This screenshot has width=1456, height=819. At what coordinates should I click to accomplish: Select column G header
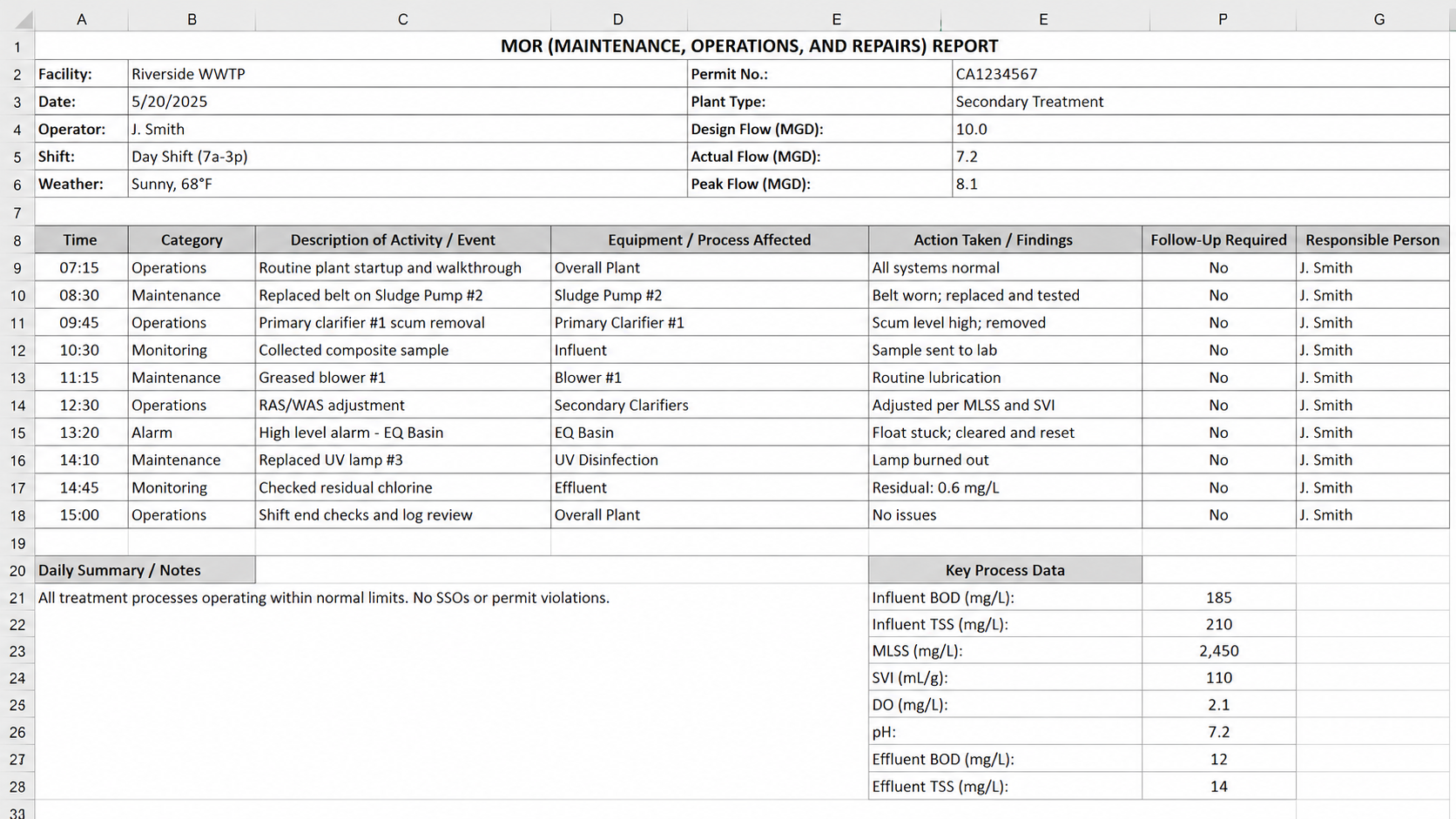point(1378,19)
